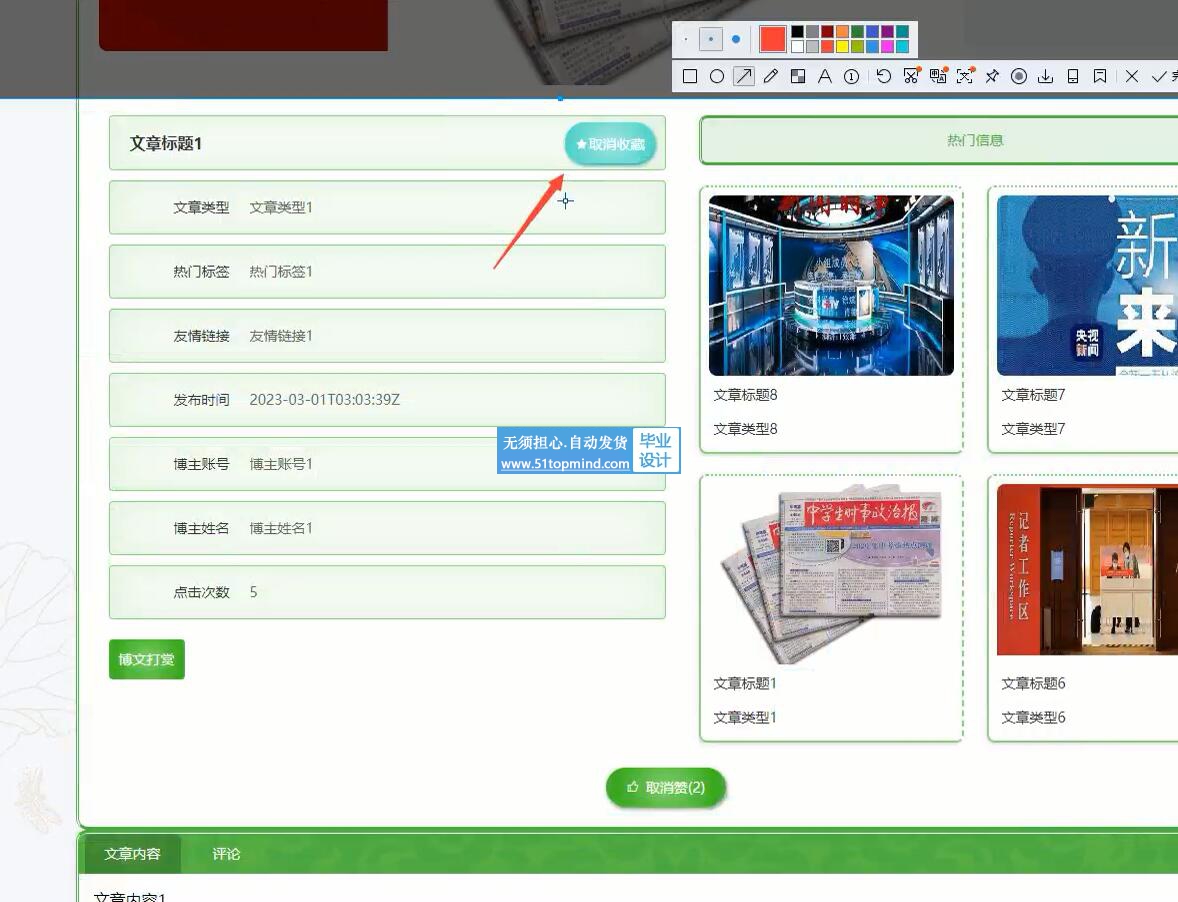Pick the purple color swatch
The width and height of the screenshot is (1178, 902).
tap(887, 32)
